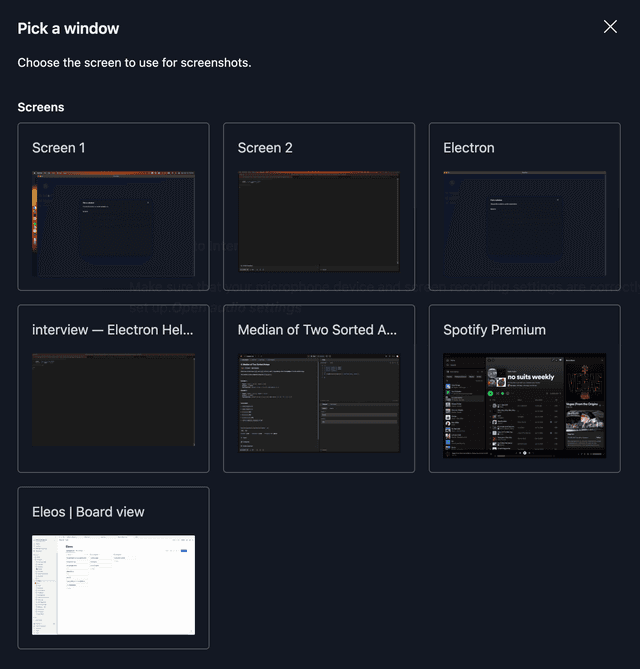Pick the Electron window preview image
Image resolution: width=640 pixels, height=669 pixels.
coord(524,222)
